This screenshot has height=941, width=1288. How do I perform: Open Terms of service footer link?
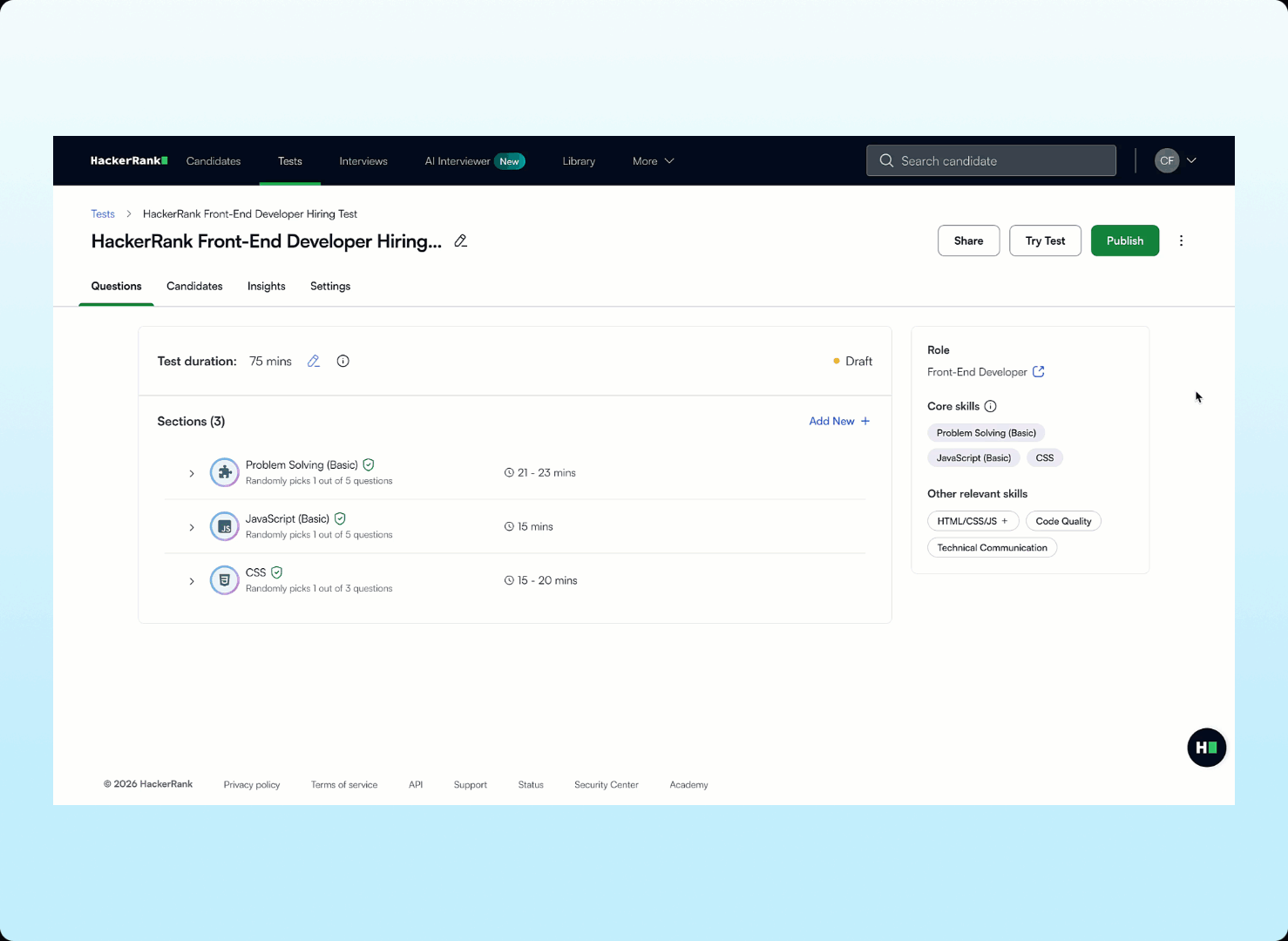pos(344,785)
